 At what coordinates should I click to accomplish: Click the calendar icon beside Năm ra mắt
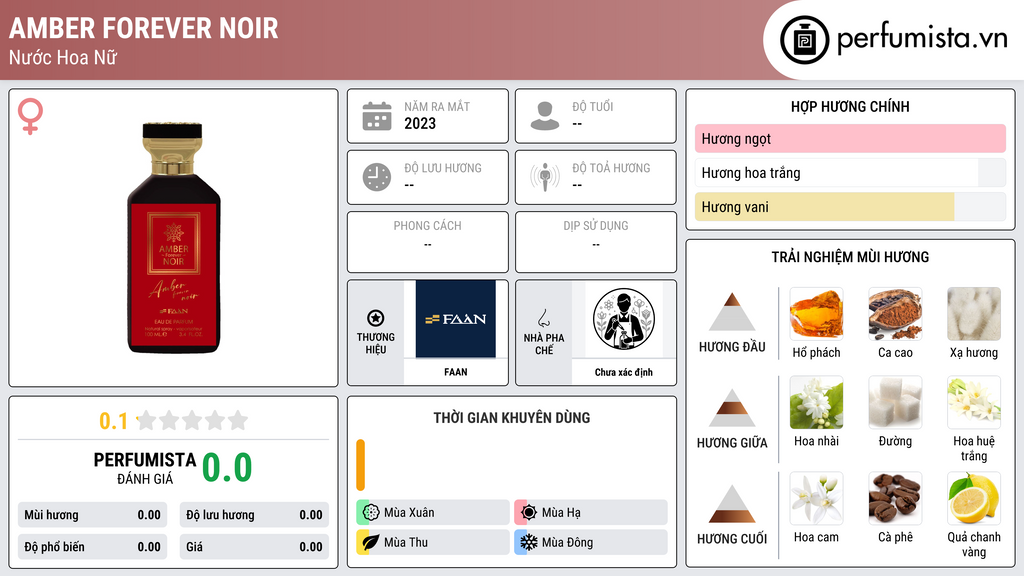(377, 116)
